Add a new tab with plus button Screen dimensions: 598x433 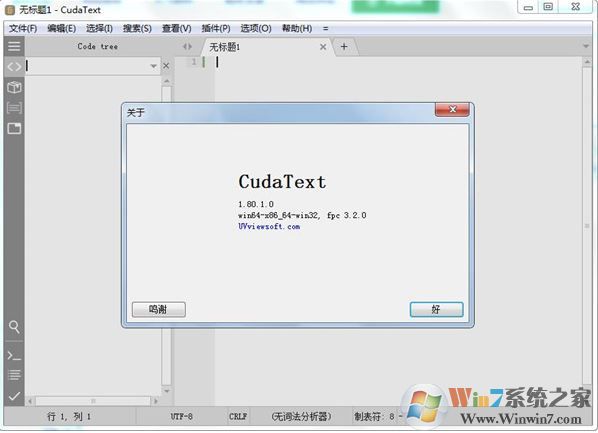click(344, 47)
